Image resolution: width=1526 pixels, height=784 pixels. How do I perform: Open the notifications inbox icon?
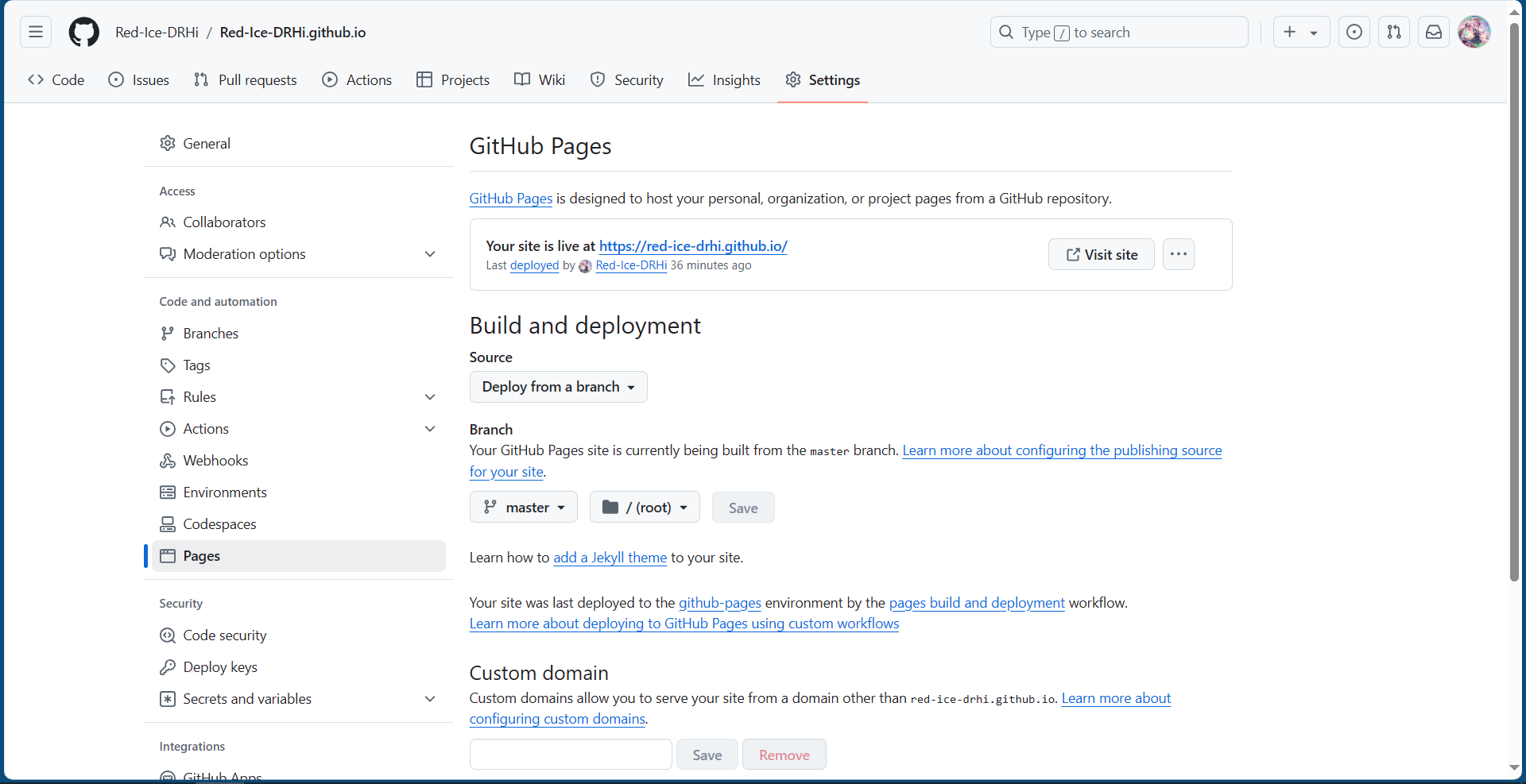1433,33
